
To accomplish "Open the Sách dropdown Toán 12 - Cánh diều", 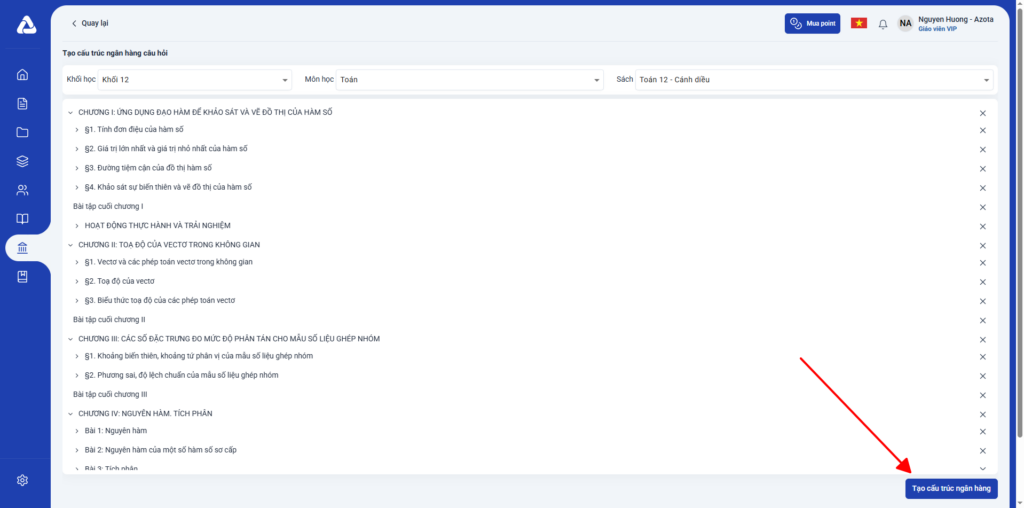I will pyautogui.click(x=814, y=79).
